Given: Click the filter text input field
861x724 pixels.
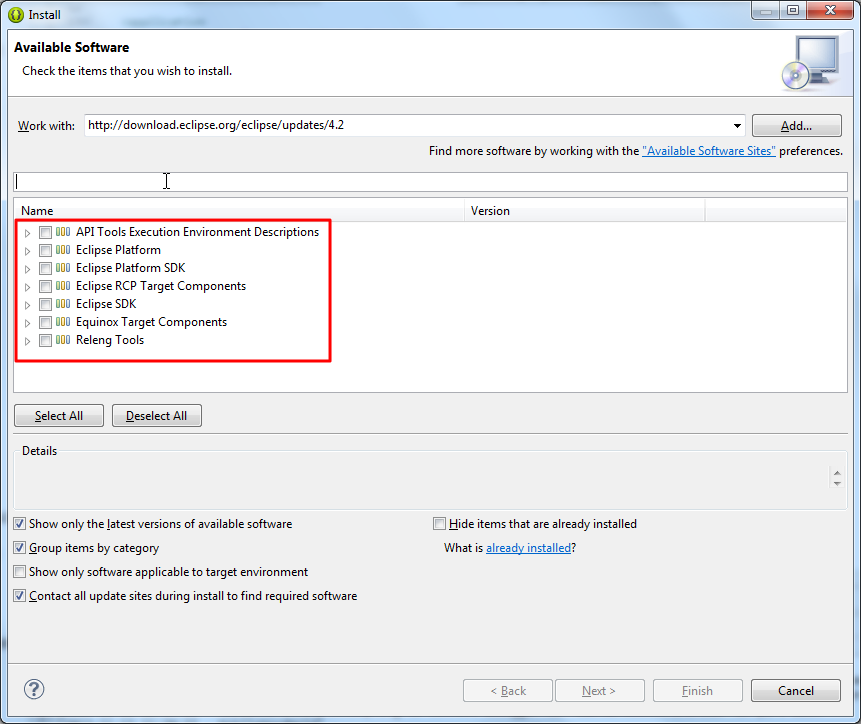Looking at the screenshot, I should pyautogui.click(x=430, y=182).
